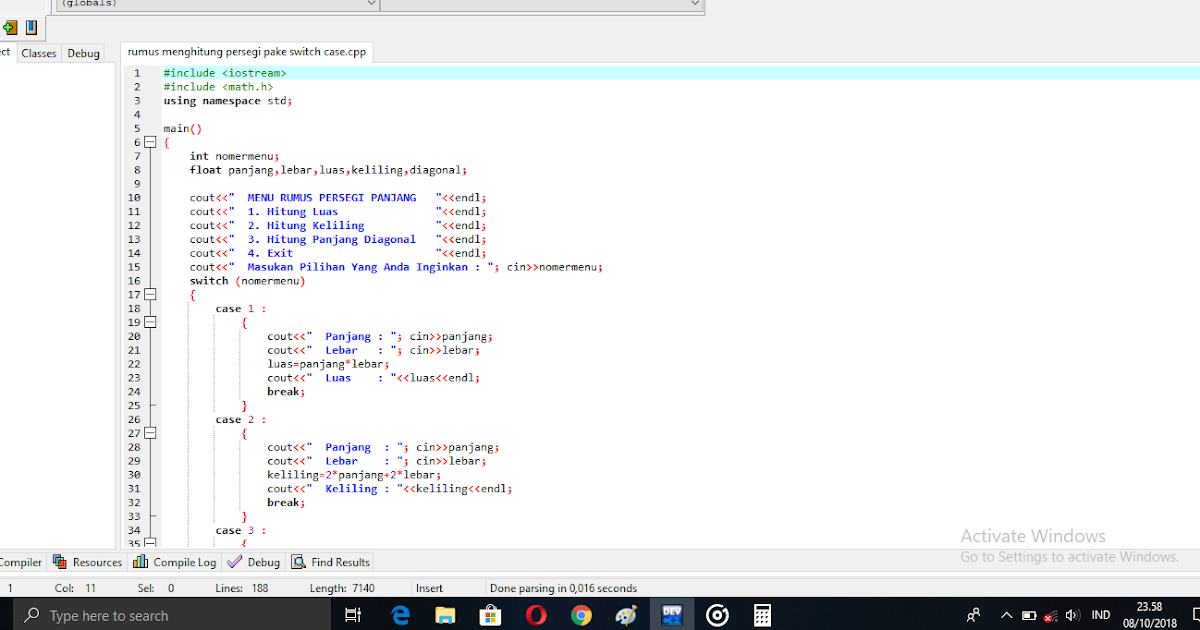Viewport: 1200px width, 630px height.
Task: Click the editor's vertical scrollbar
Action: pyautogui.click(x=1196, y=300)
